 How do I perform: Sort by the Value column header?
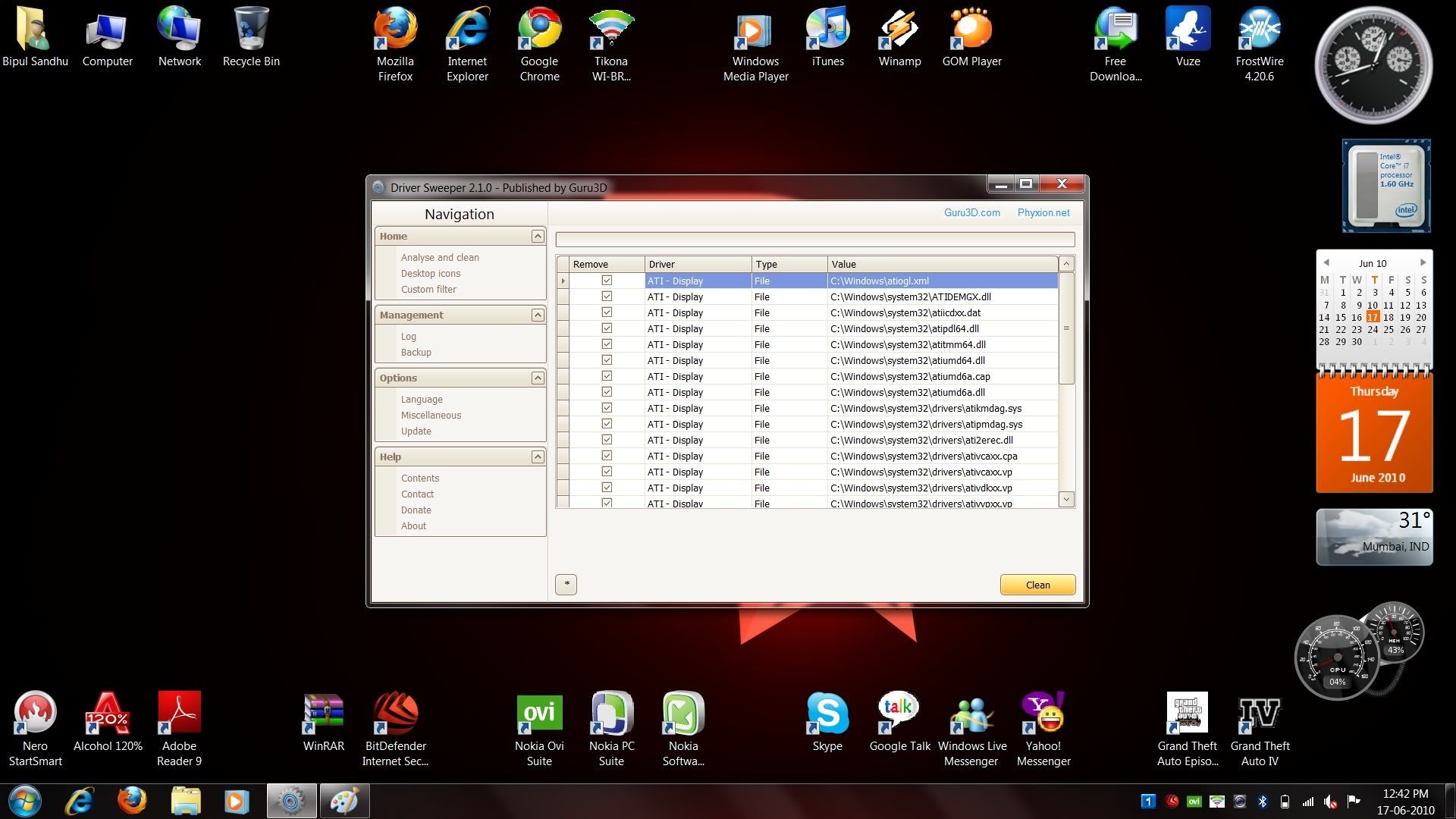coord(943,264)
